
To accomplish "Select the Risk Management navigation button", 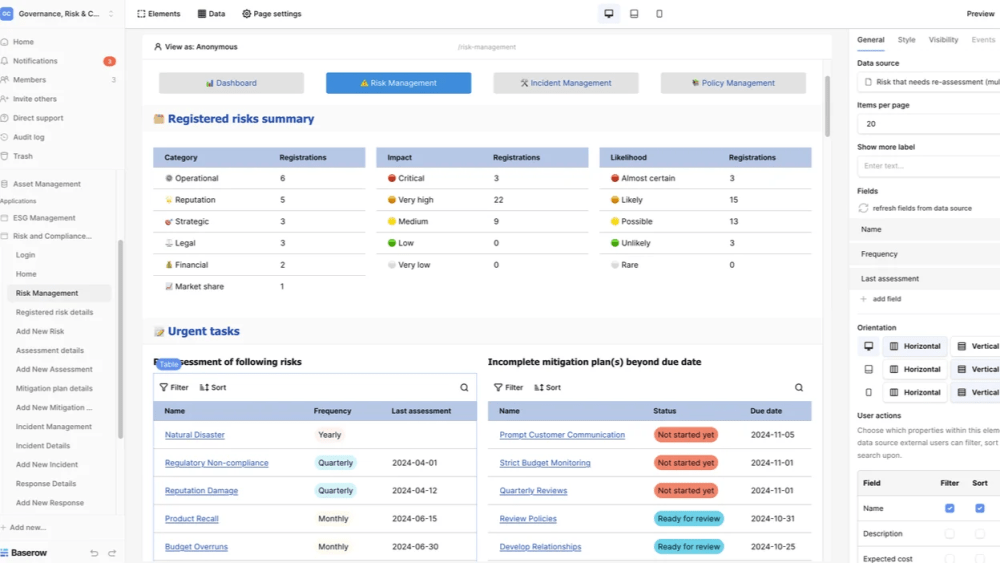I will 399,83.
